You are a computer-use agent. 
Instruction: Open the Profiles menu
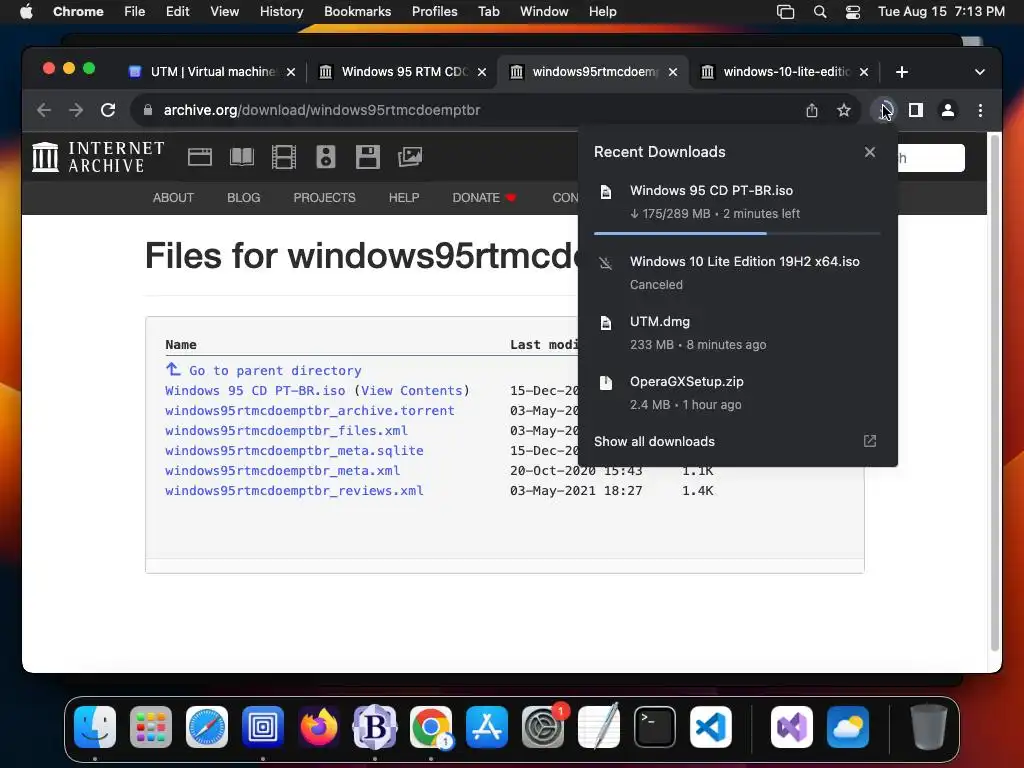click(434, 12)
